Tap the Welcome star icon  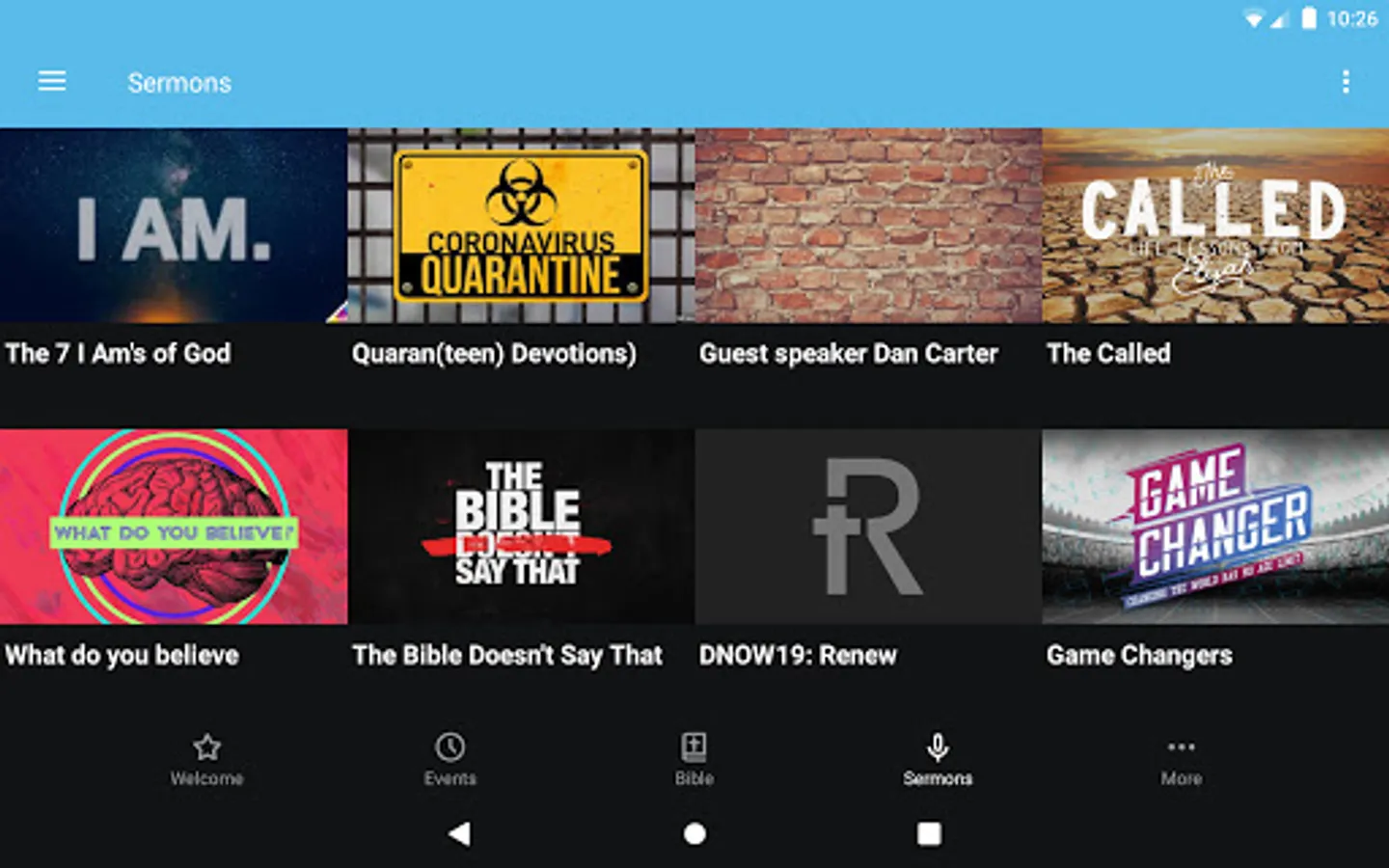tap(206, 746)
